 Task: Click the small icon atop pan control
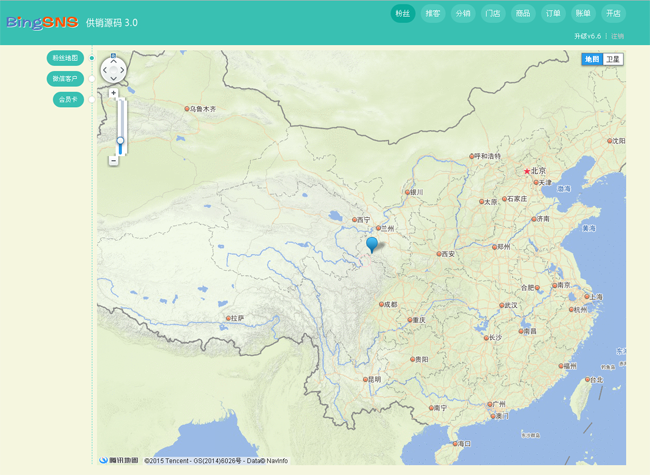[x=113, y=55]
